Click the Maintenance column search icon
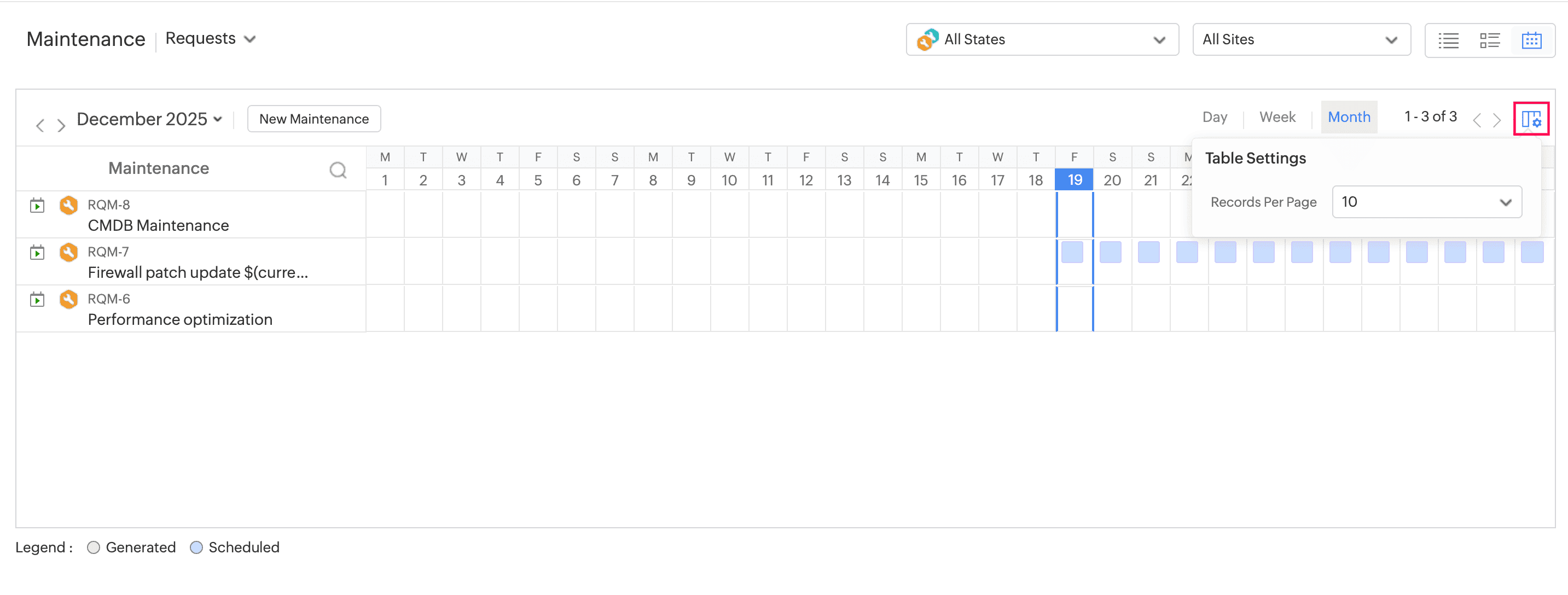 click(338, 170)
